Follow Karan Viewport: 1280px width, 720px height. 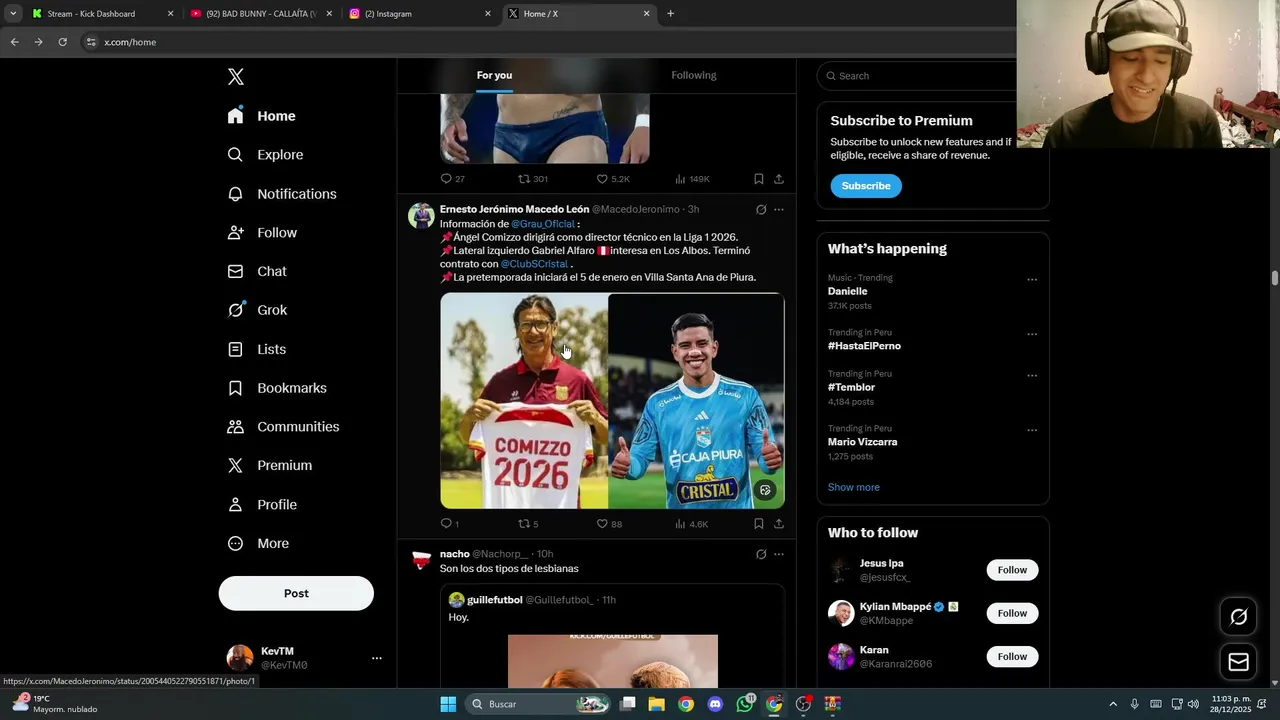[x=1012, y=656]
